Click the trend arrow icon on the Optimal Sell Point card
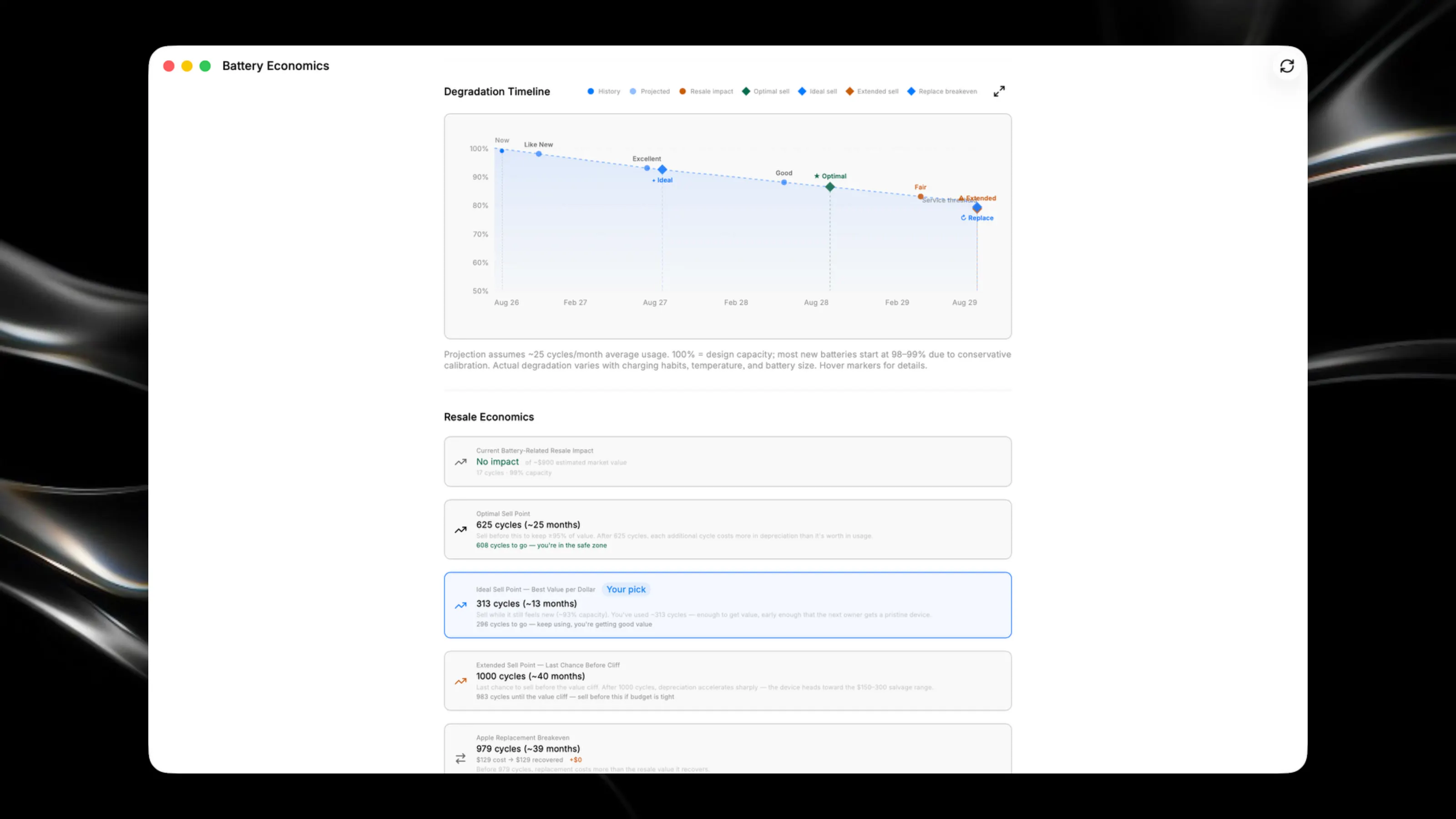The height and width of the screenshot is (819, 1456). point(460,530)
